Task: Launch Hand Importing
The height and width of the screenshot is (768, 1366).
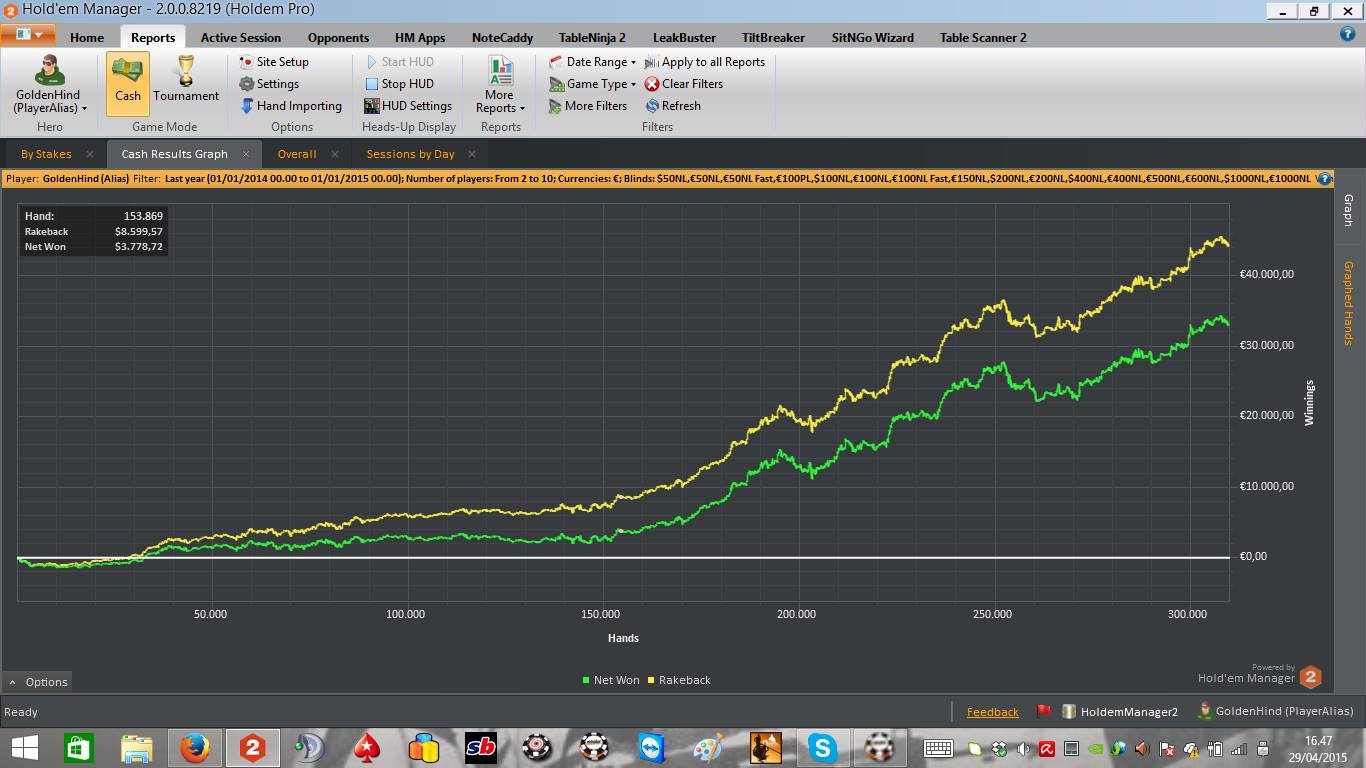Action: pos(291,106)
